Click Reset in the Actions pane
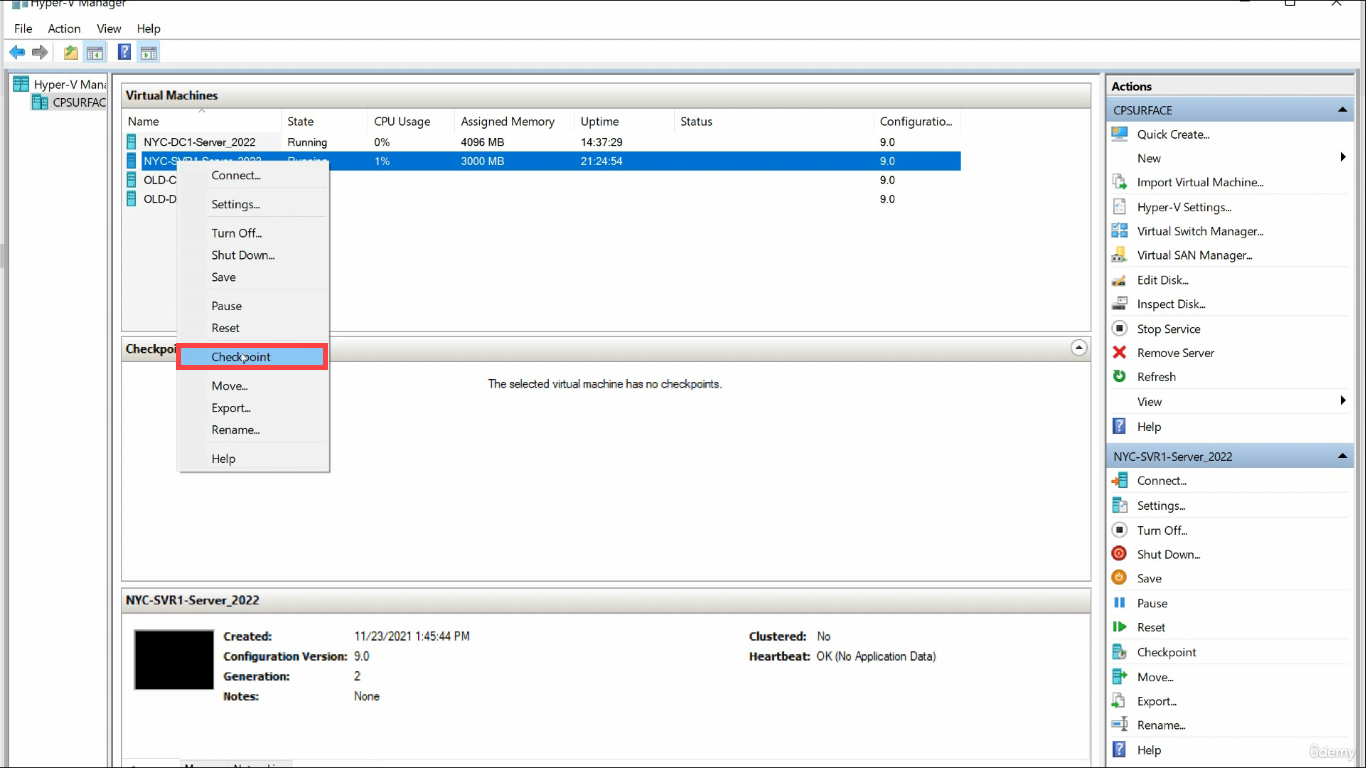The image size is (1366, 768). [1151, 628]
